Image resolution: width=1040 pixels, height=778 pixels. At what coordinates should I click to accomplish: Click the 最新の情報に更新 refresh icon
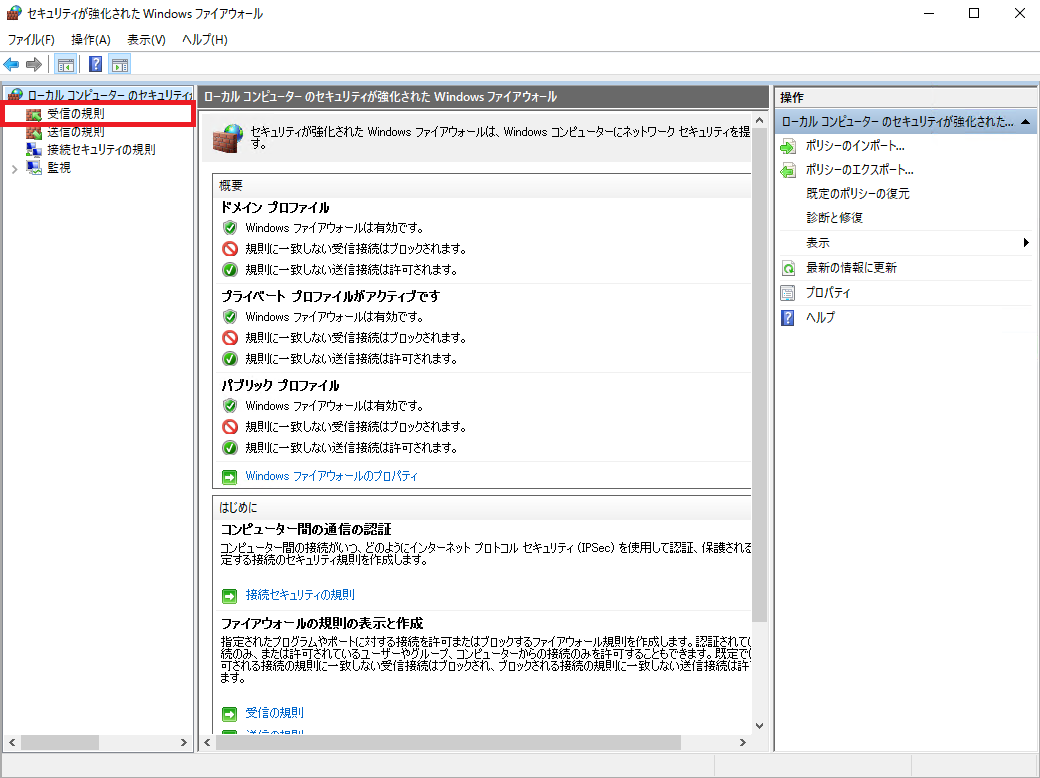click(788, 268)
